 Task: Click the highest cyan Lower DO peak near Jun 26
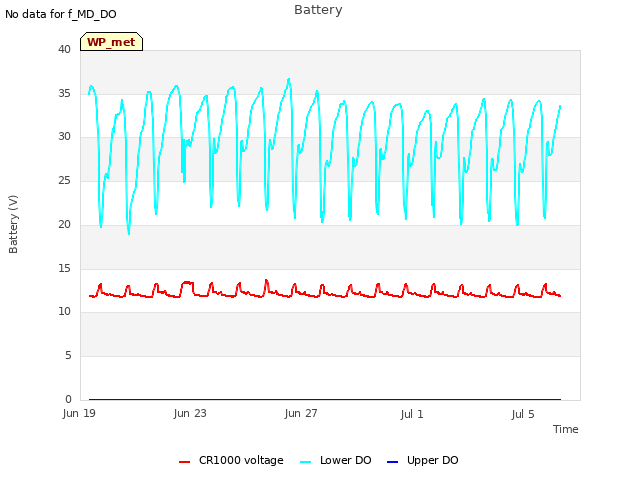(289, 79)
